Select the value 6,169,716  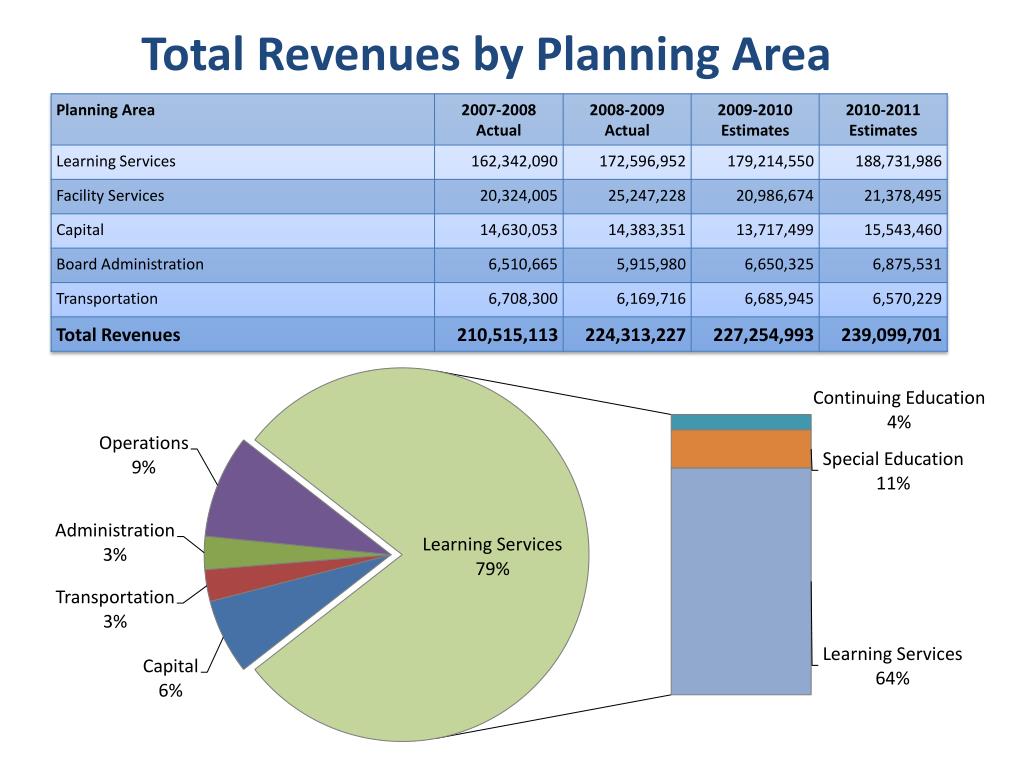click(x=651, y=299)
